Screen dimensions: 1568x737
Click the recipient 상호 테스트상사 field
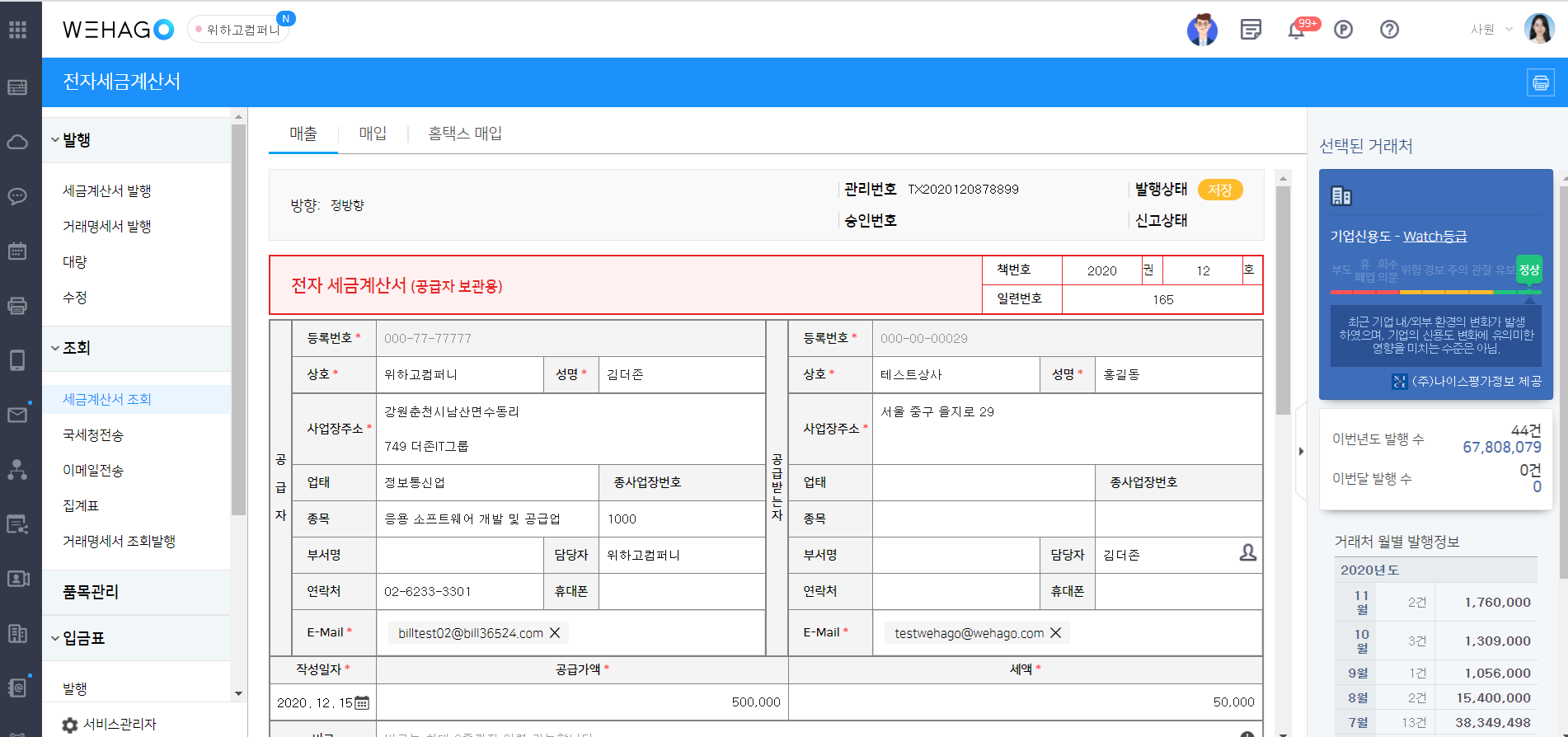pyautogui.click(x=956, y=375)
